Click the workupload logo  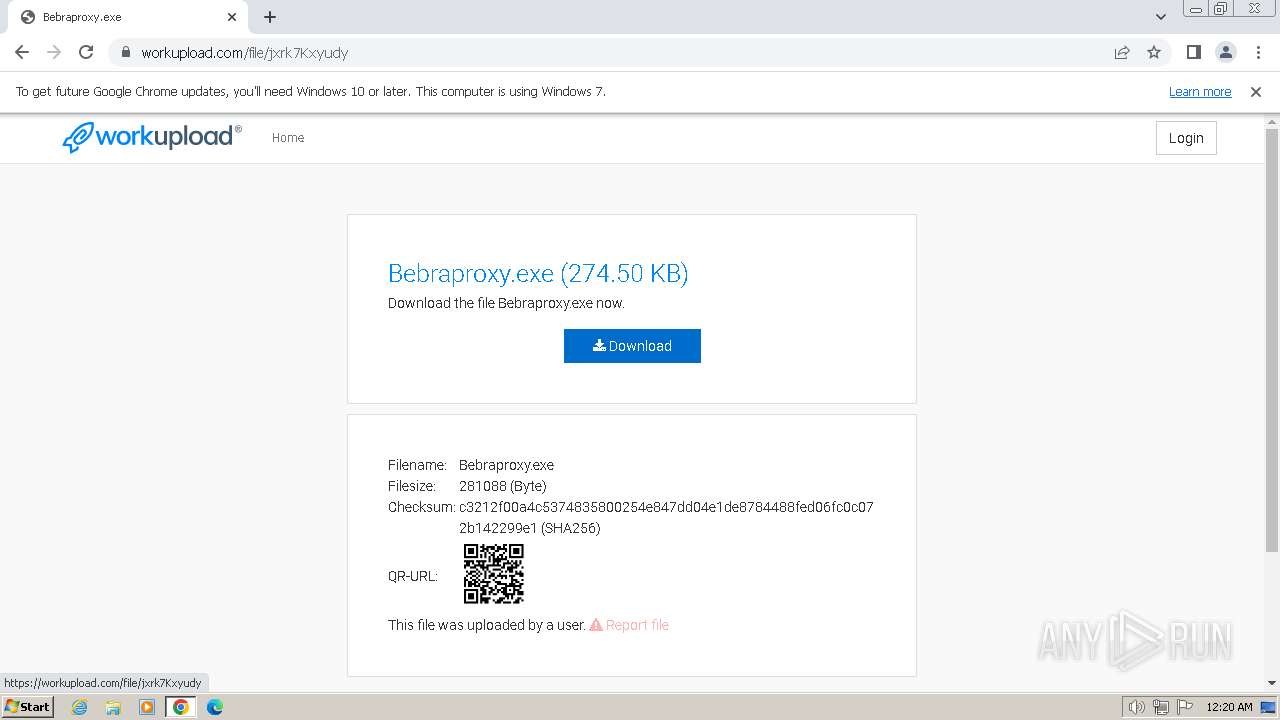tap(152, 137)
